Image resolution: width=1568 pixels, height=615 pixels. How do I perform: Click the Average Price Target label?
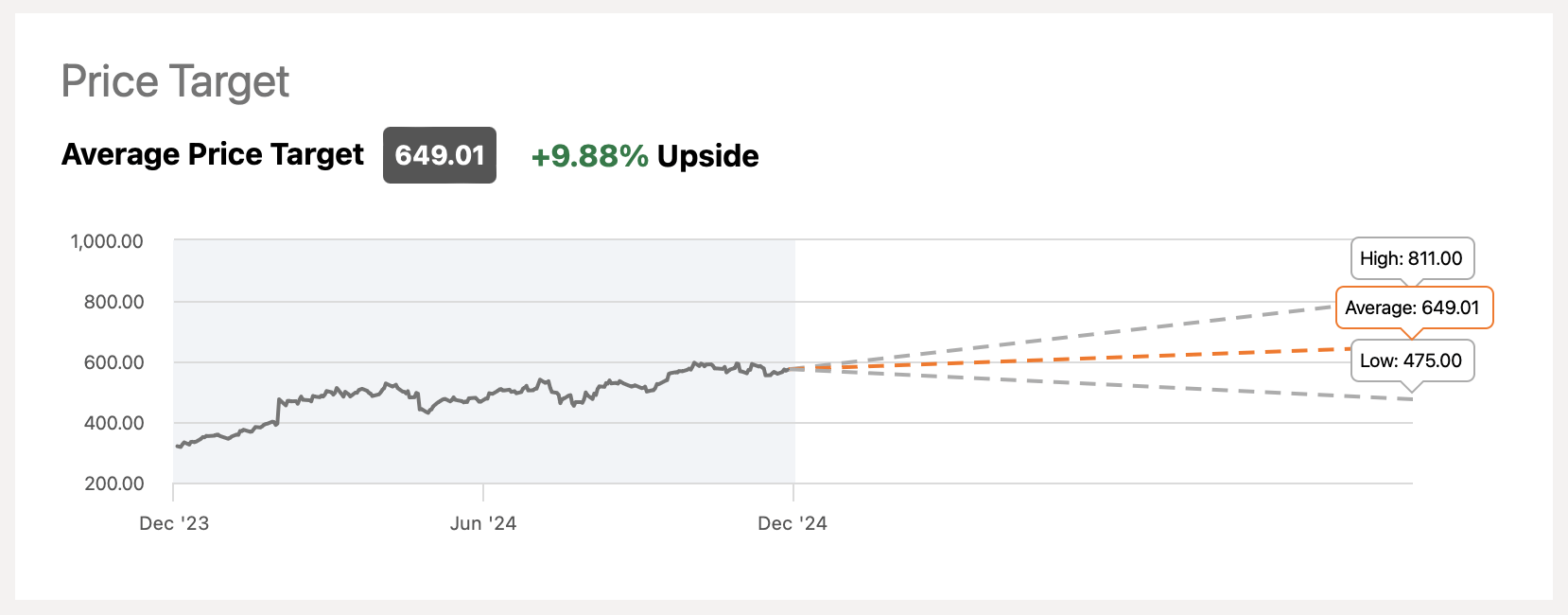(x=212, y=154)
